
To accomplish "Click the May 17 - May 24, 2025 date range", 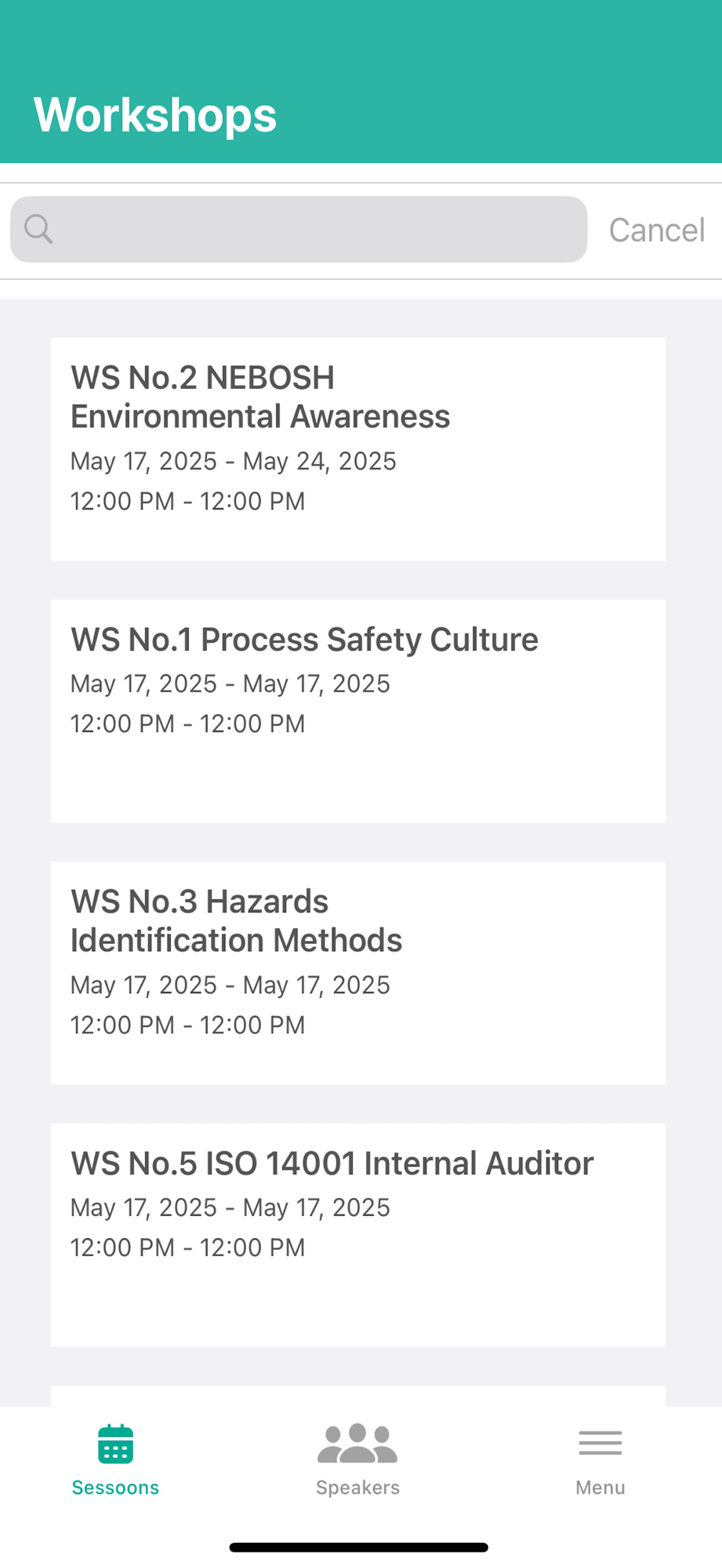I will [234, 461].
